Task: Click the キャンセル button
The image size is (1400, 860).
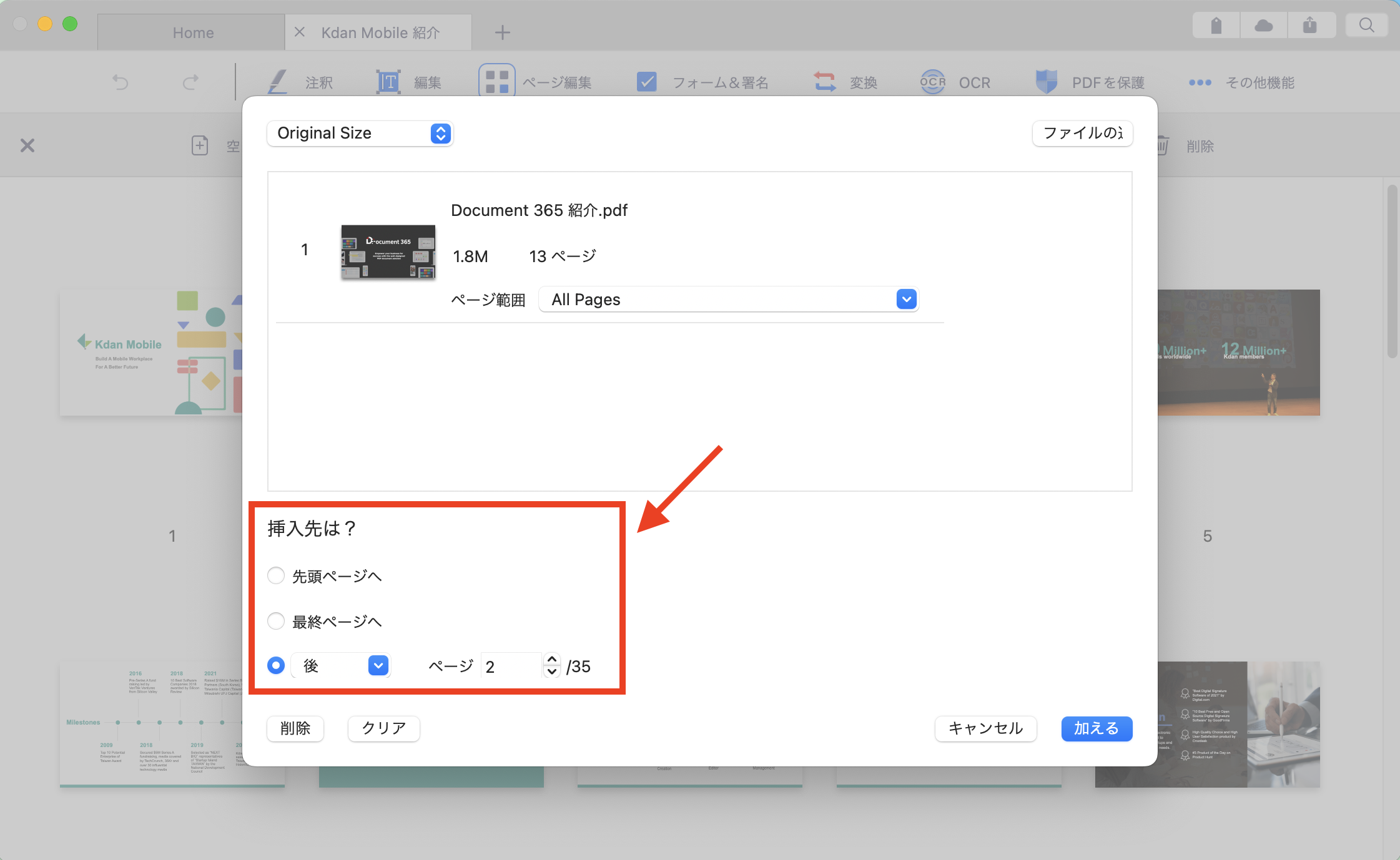Action: click(986, 728)
